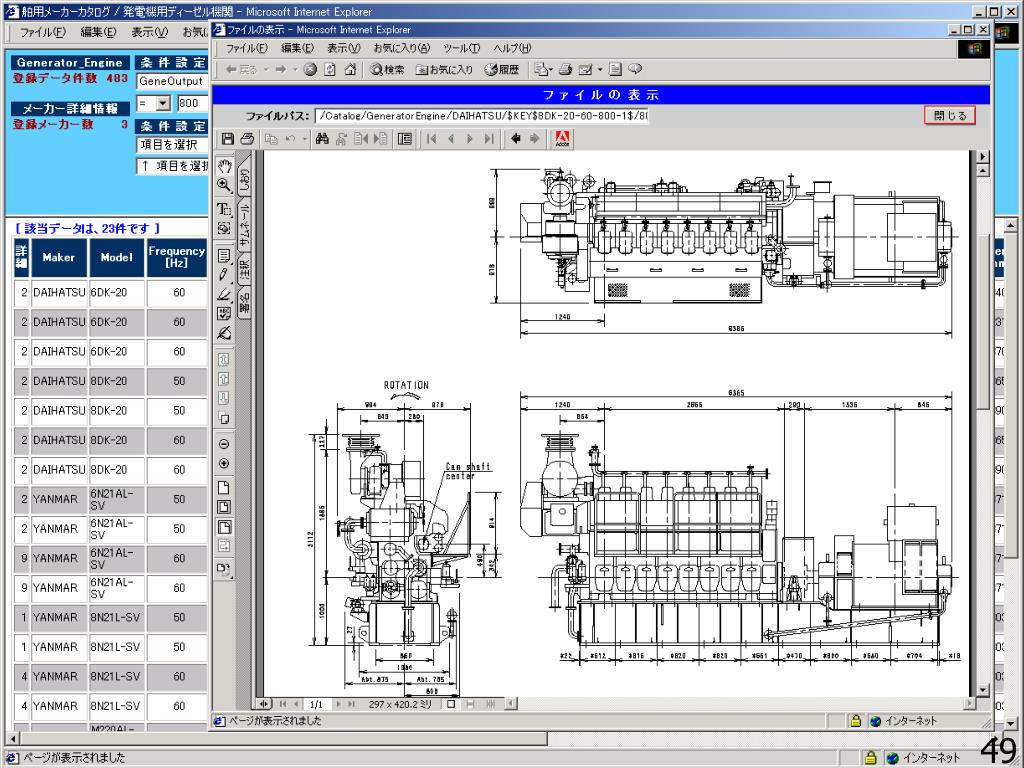Open 表示(V) menu in file viewer window

344,48
